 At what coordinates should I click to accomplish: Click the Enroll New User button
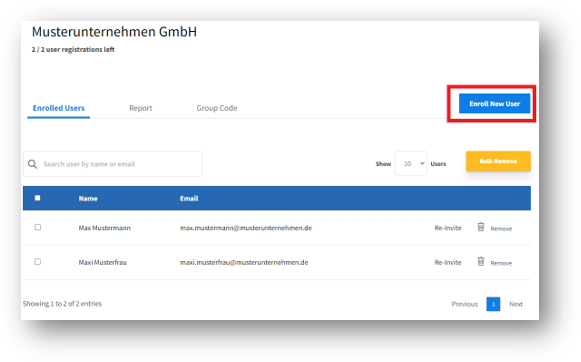(x=494, y=104)
